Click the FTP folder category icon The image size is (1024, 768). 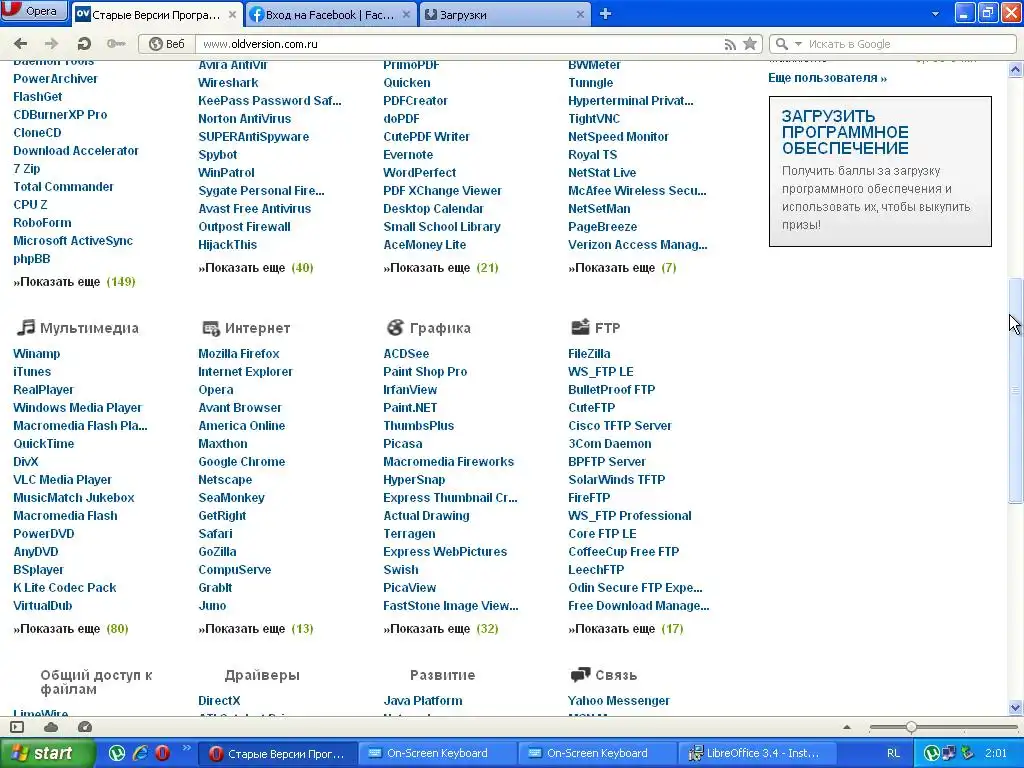coord(580,327)
